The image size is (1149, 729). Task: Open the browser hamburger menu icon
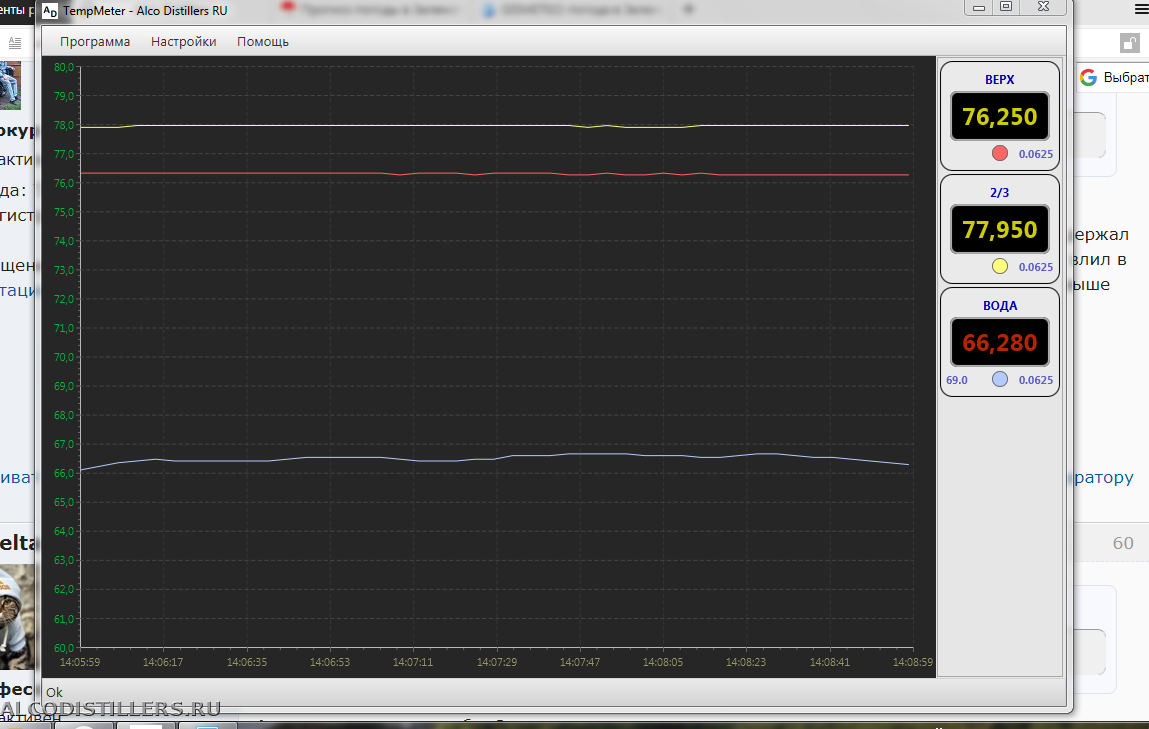tap(1142, 10)
